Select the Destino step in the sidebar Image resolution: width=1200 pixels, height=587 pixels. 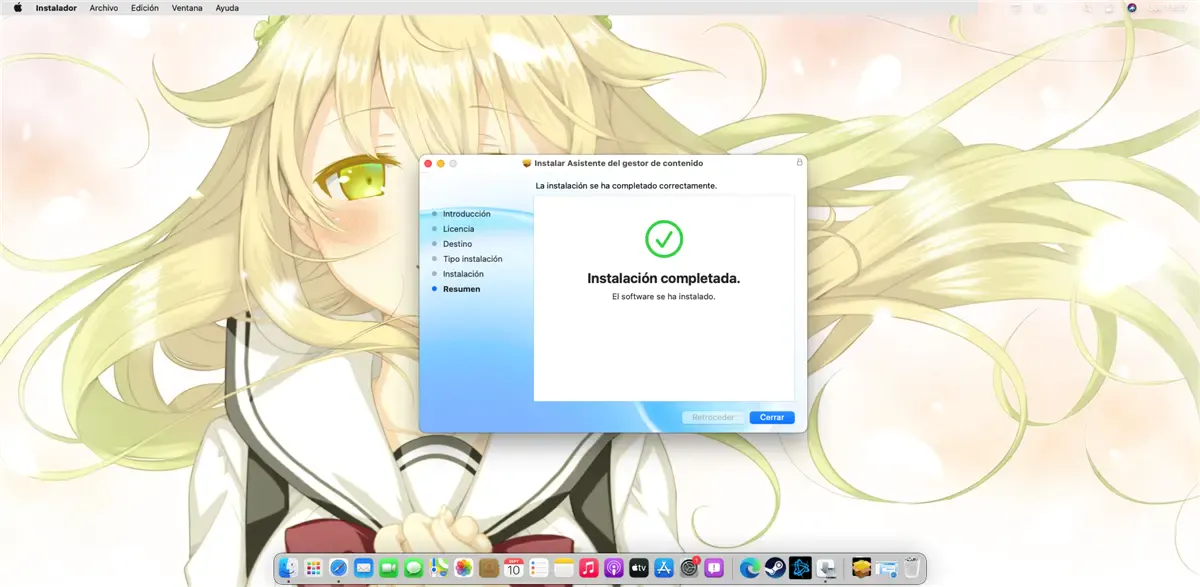(x=458, y=244)
